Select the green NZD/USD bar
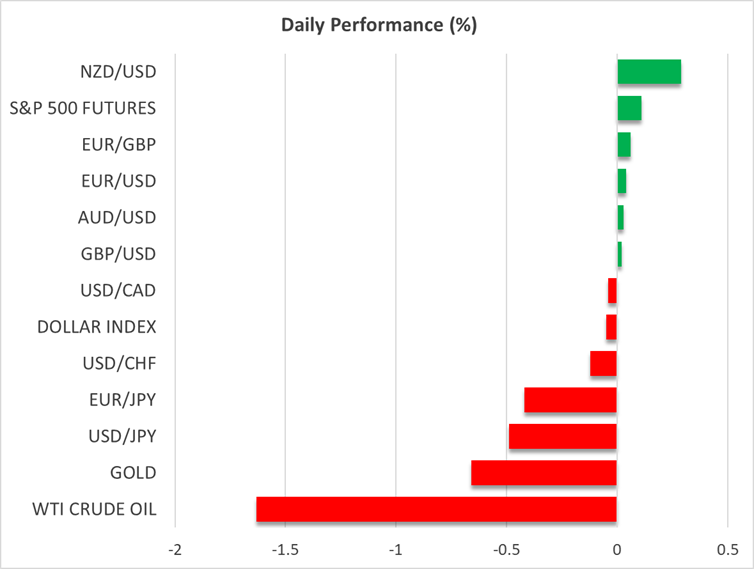Image resolution: width=754 pixels, height=569 pixels. click(x=649, y=72)
